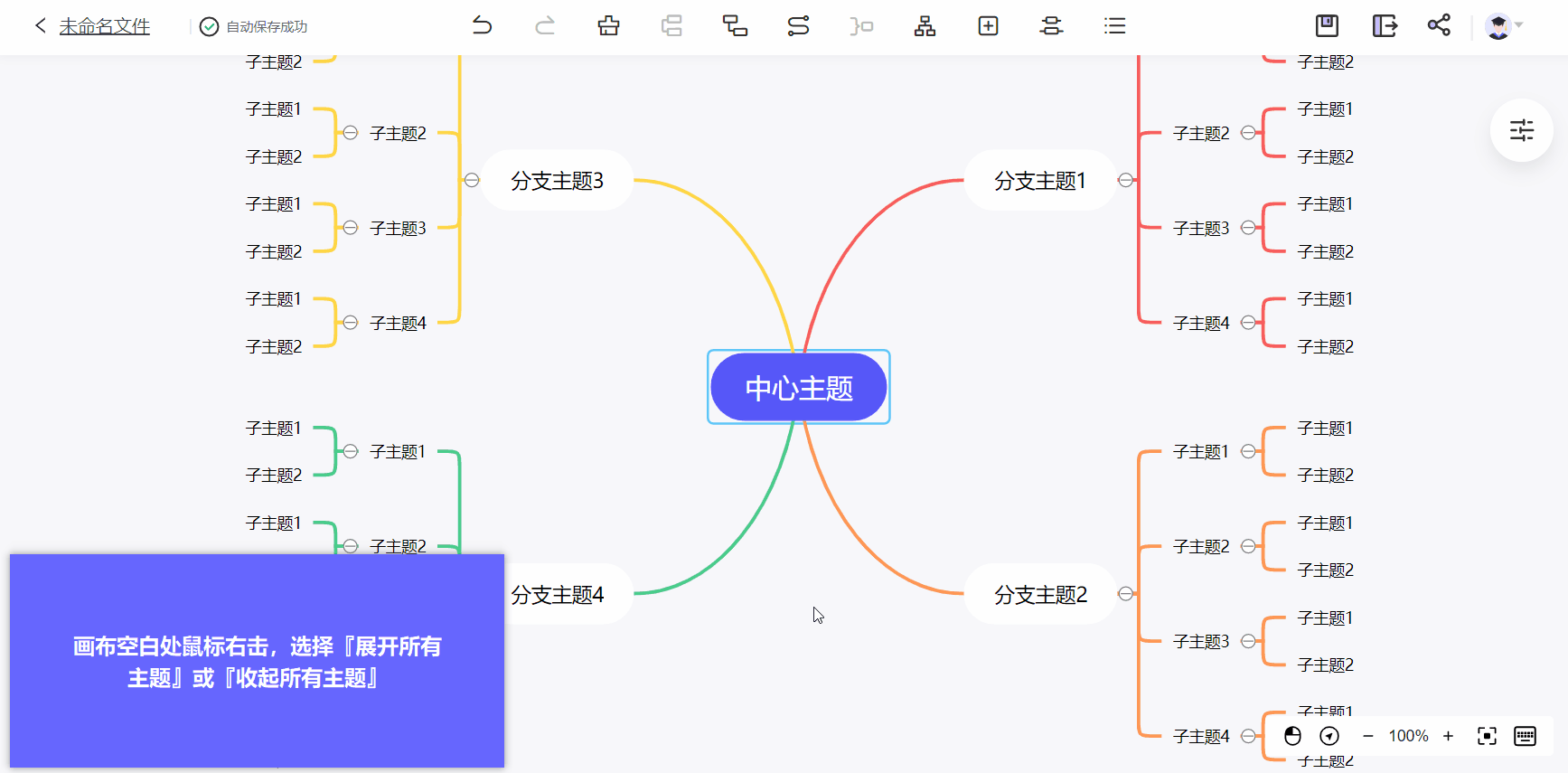Collapse 子主题4 under 分支主题1
1568x773 pixels.
(1248, 323)
